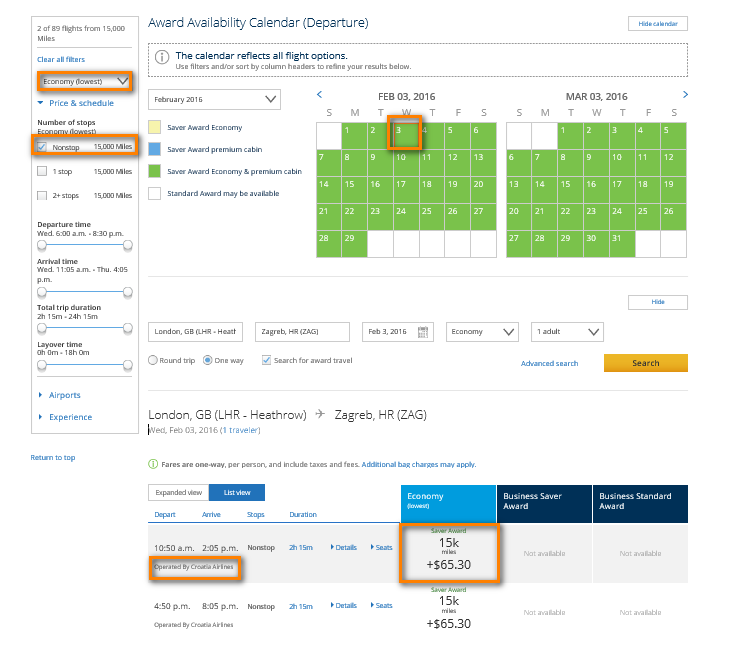Select the Business Saver Award column header
The width and height of the screenshot is (750, 650).
coord(544,501)
